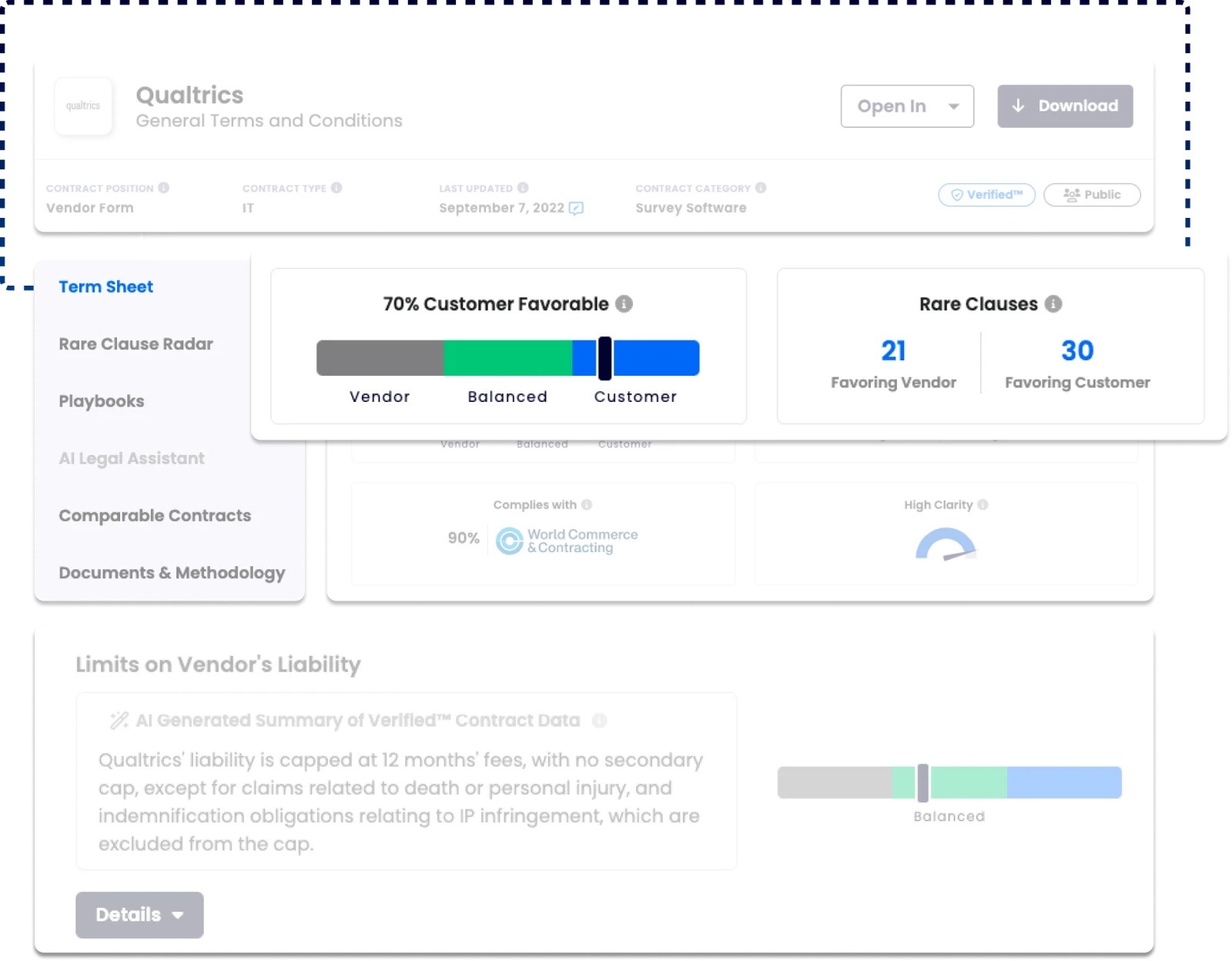Image resolution: width=1232 pixels, height=961 pixels.
Task: Click the green Balanced bar segment
Action: tap(508, 358)
